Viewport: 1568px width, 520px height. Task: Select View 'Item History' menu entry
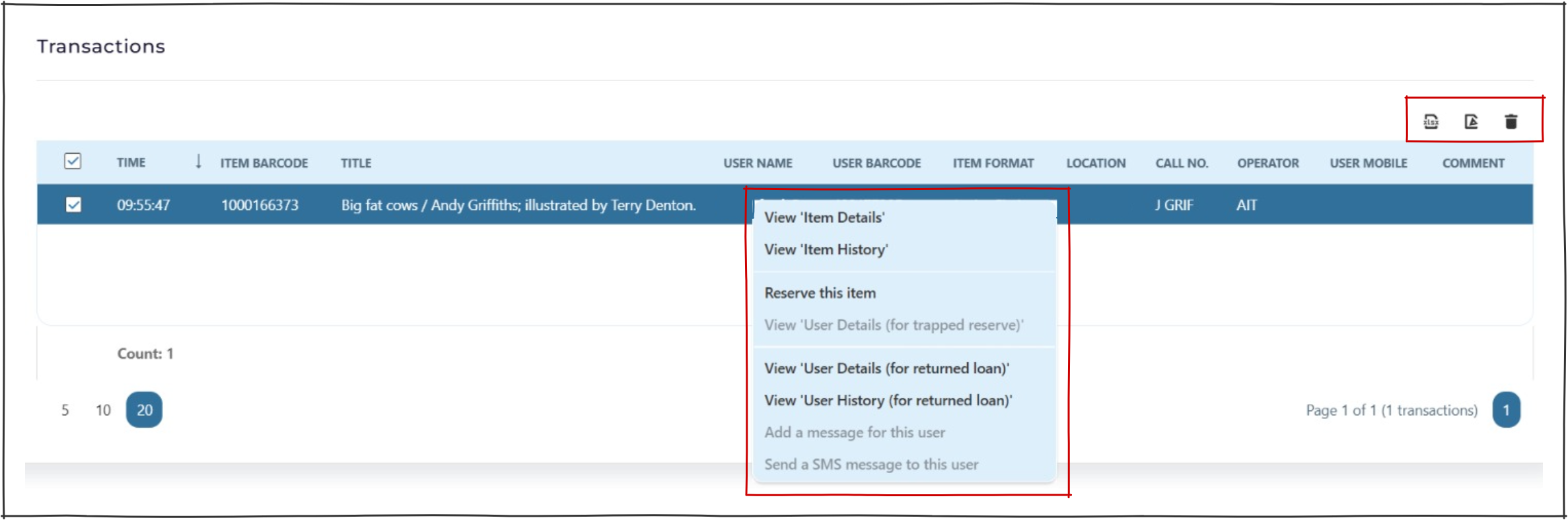click(826, 250)
